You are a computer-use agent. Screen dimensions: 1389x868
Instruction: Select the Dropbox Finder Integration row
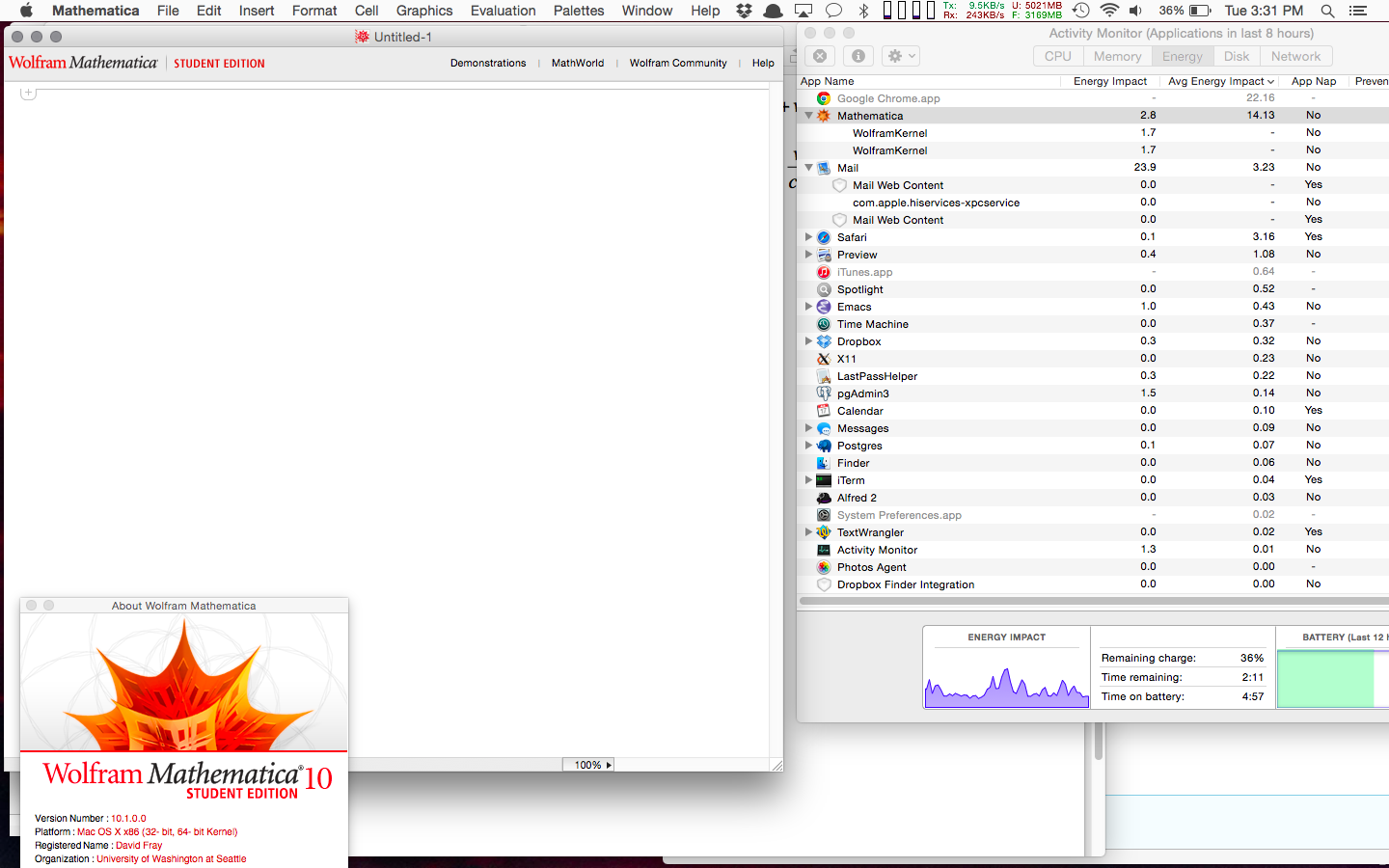pyautogui.click(x=1093, y=584)
